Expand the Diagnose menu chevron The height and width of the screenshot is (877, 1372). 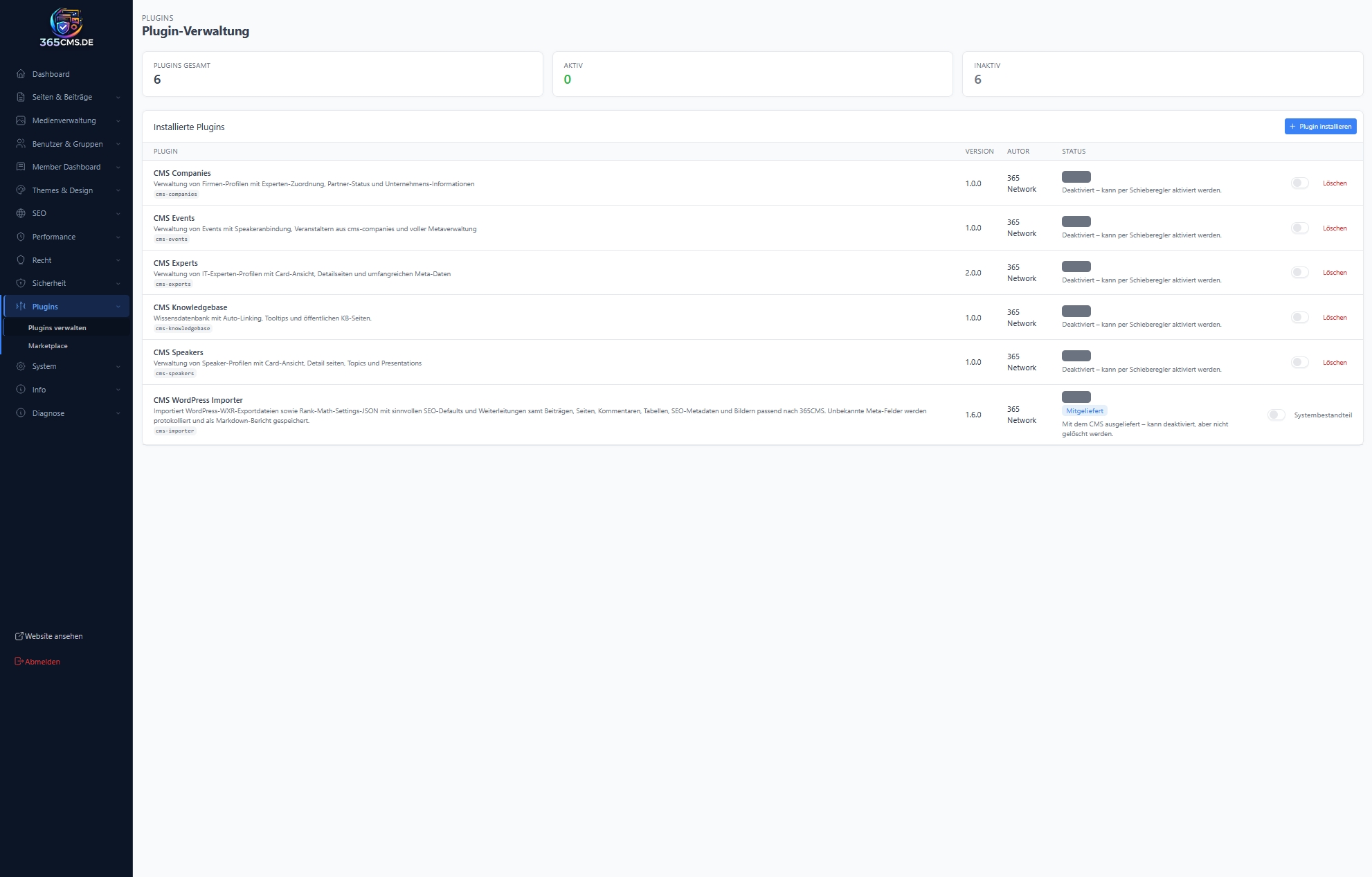point(118,413)
